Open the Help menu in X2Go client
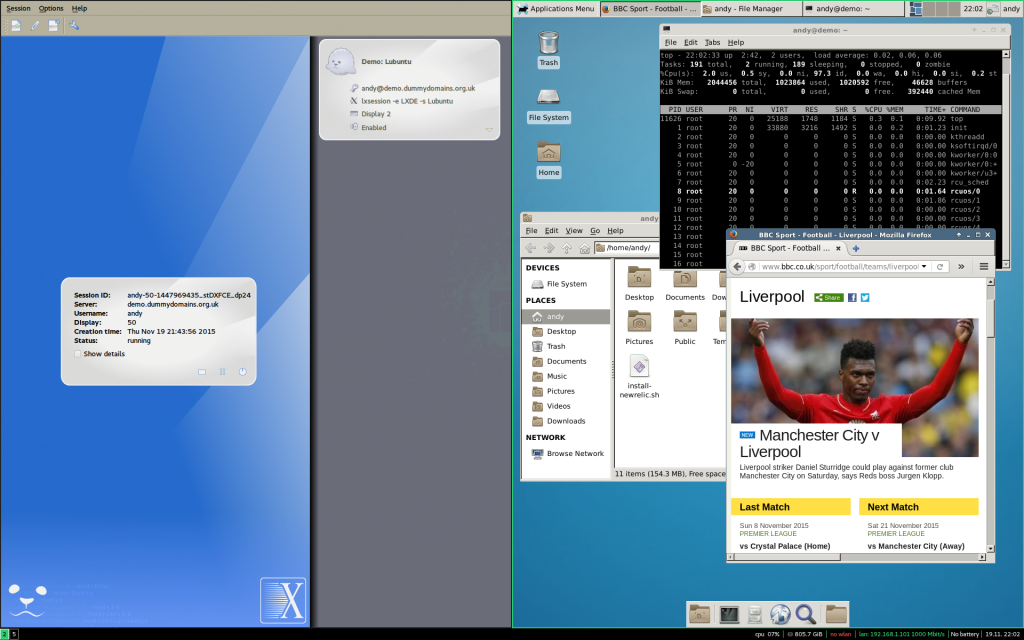This screenshot has width=1024, height=640. tap(79, 8)
